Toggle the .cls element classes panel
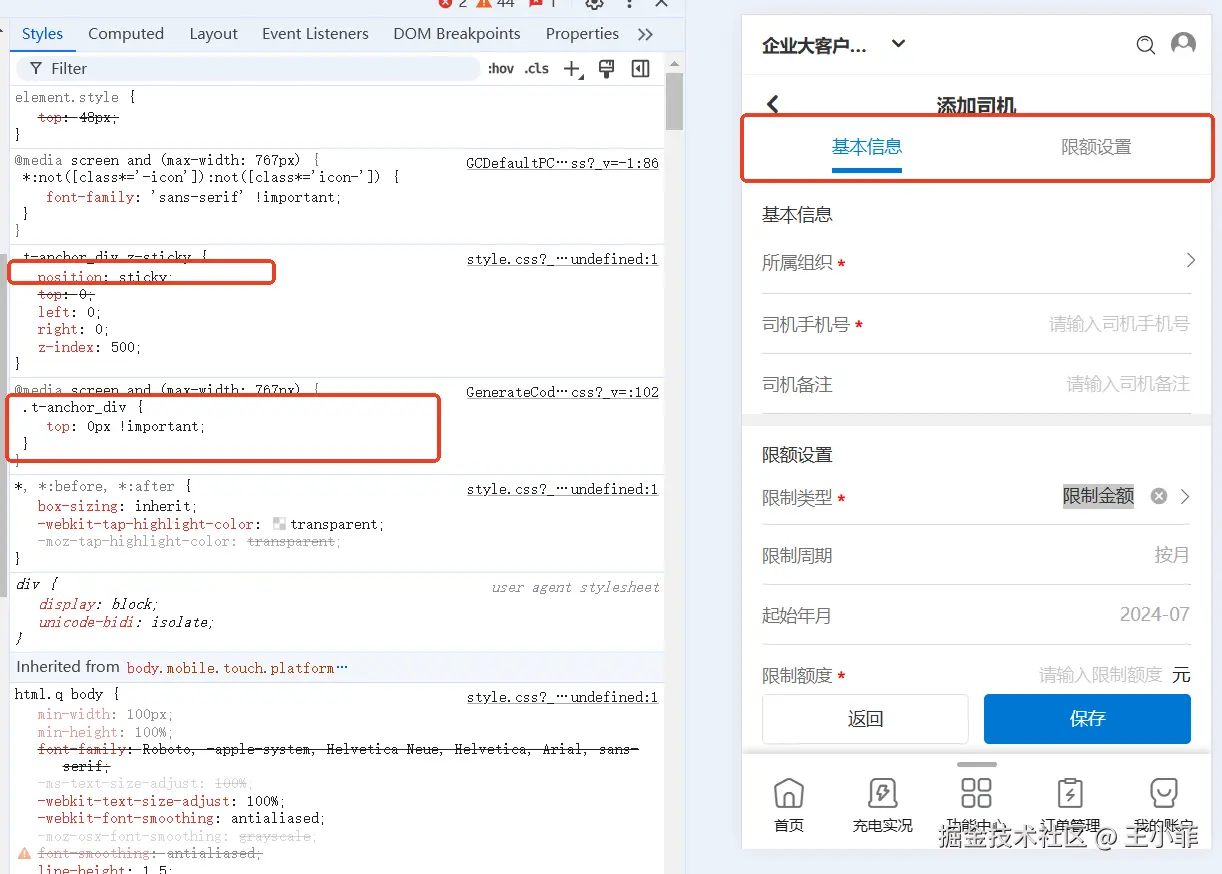 (x=537, y=68)
